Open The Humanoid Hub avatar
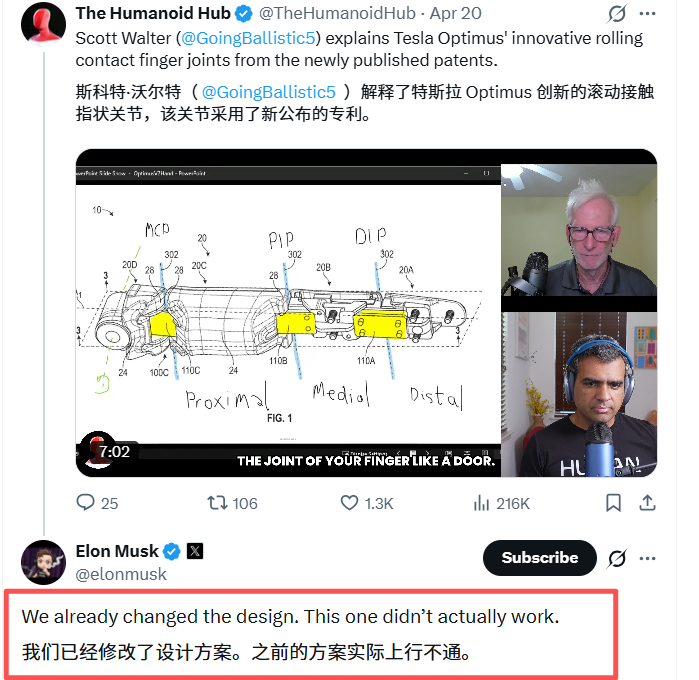This screenshot has height=680, width=699. tap(44, 24)
